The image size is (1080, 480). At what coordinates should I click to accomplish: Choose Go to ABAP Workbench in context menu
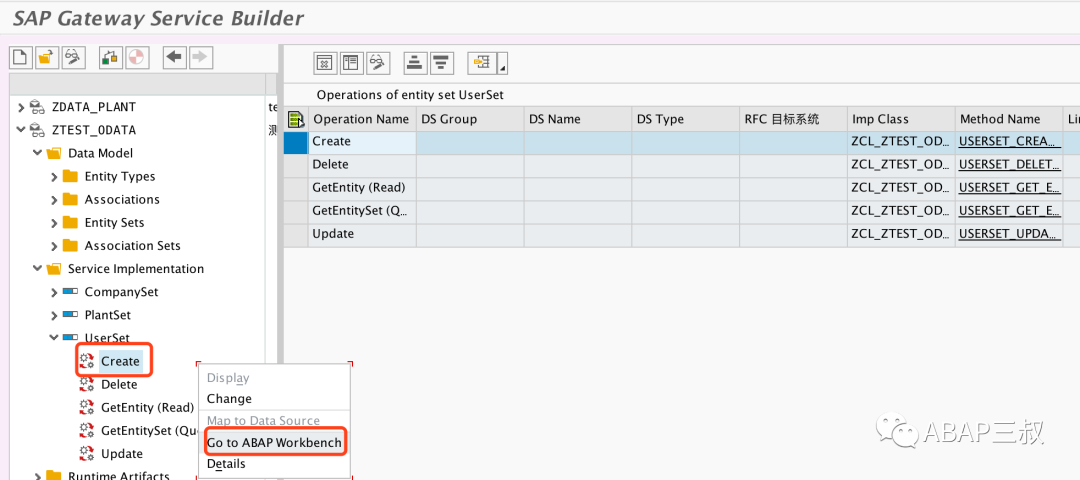pyautogui.click(x=275, y=443)
